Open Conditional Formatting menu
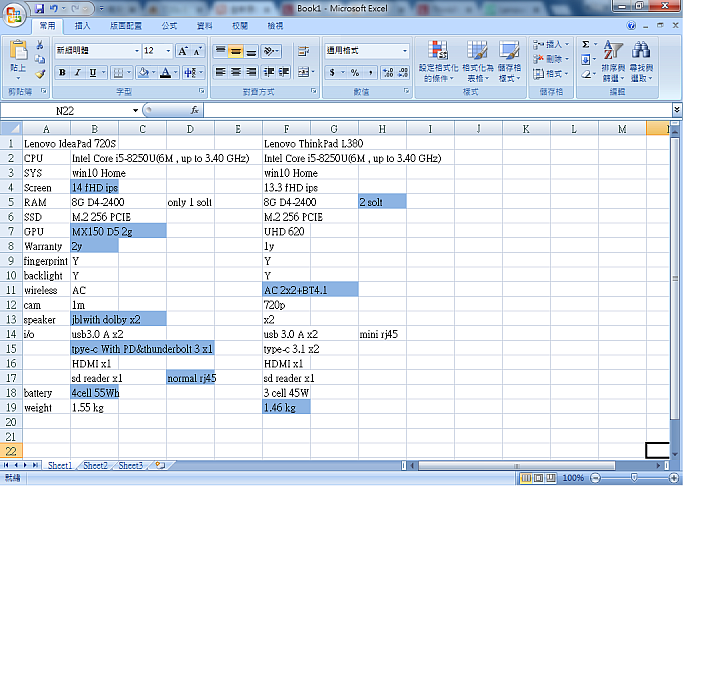This screenshot has width=720, height=678. [438, 62]
